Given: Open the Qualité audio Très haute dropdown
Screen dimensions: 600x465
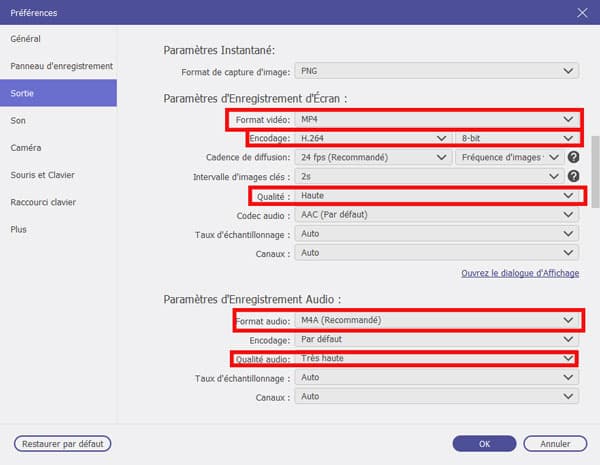Looking at the screenshot, I should 437,358.
